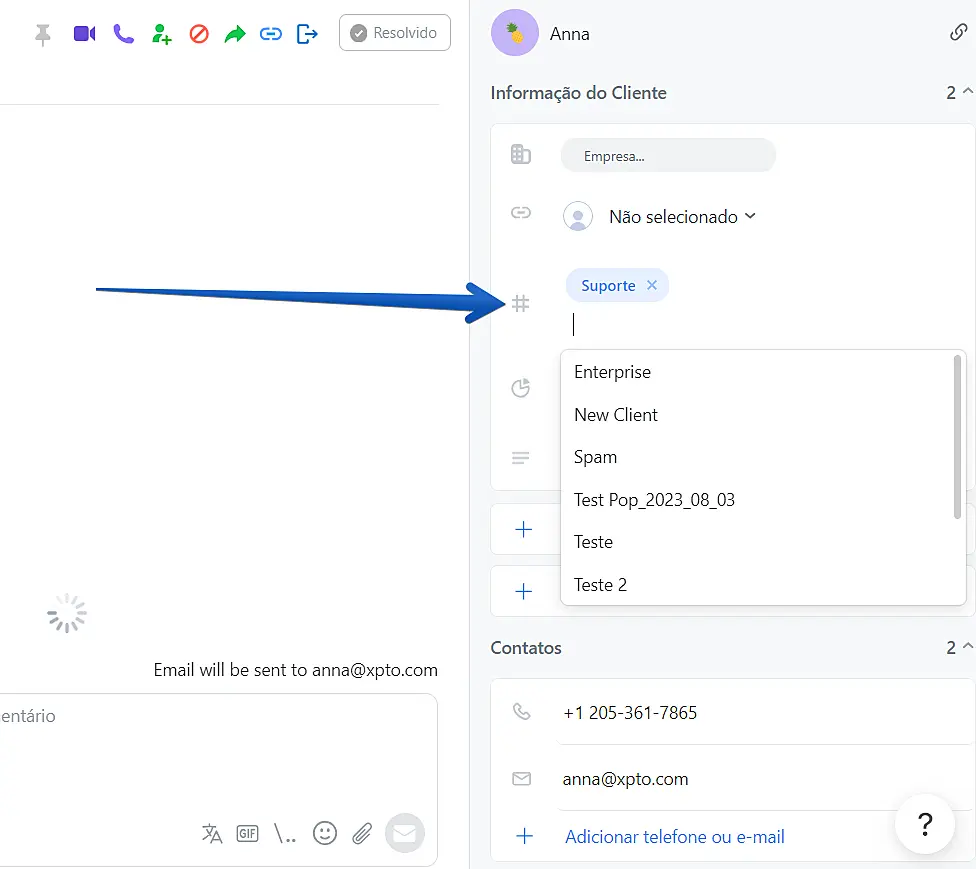Open the Não selecionado dropdown
Image resolution: width=976 pixels, height=869 pixels.
683,217
